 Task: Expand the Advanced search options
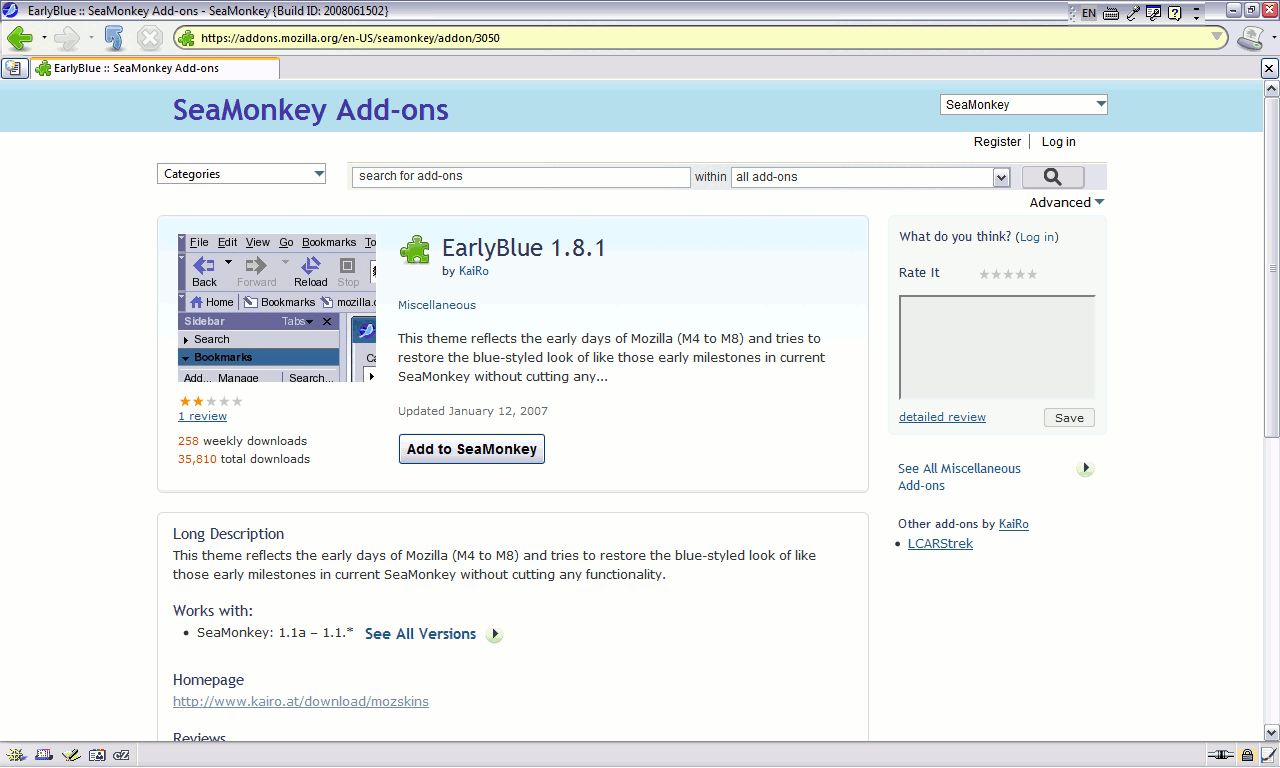pos(1067,202)
